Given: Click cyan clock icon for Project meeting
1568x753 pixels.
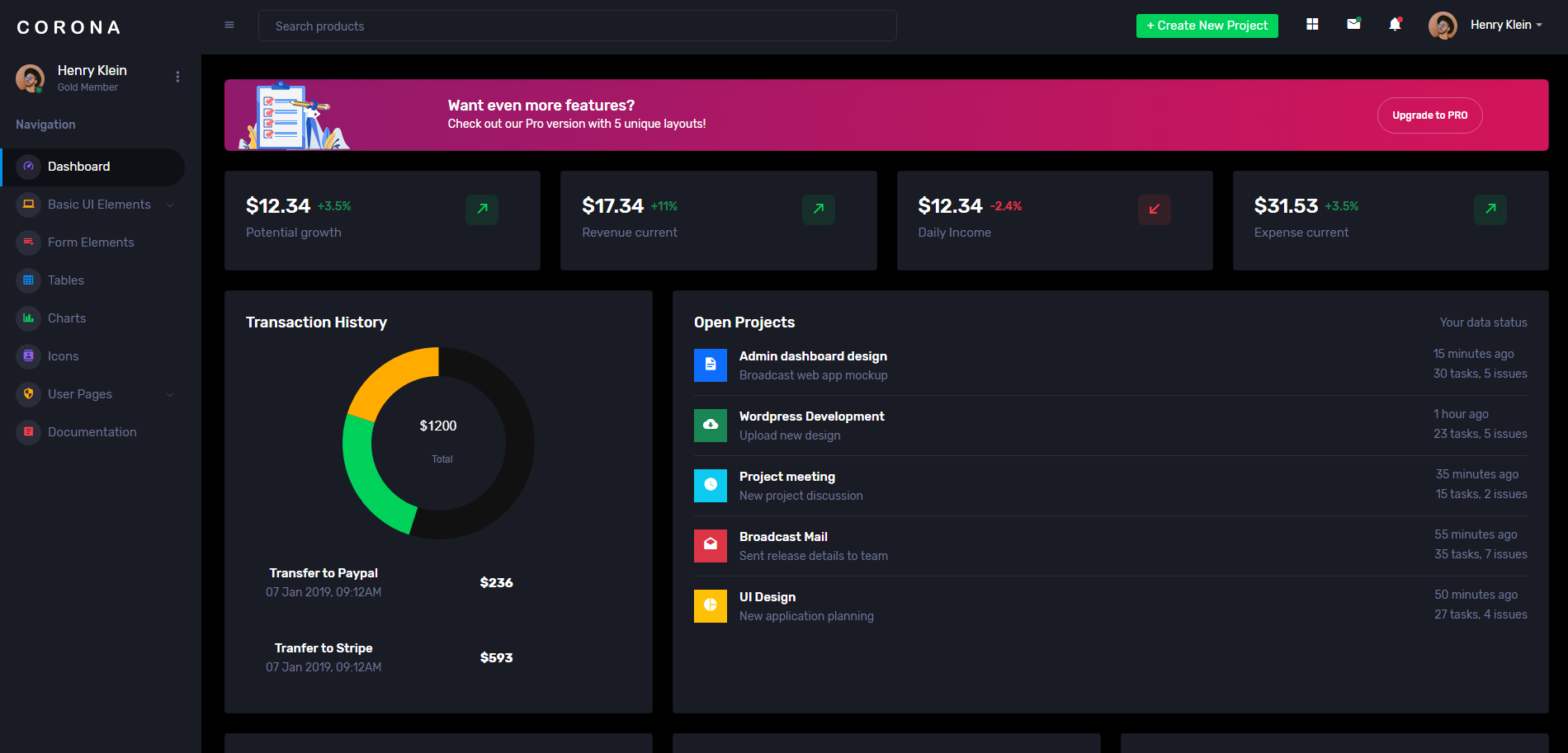Looking at the screenshot, I should tap(711, 486).
